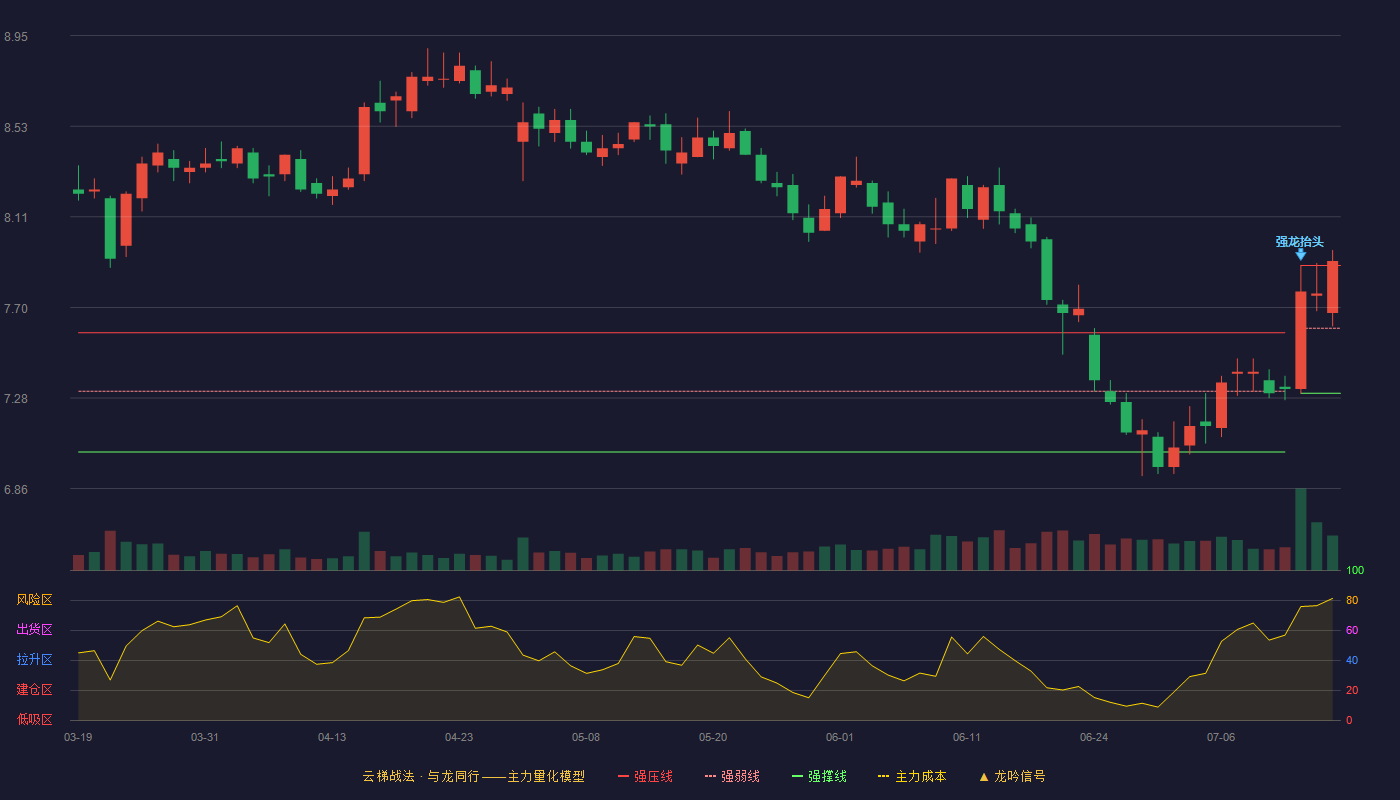Select the 拉升区 zone label
The image size is (1400, 800).
34,660
